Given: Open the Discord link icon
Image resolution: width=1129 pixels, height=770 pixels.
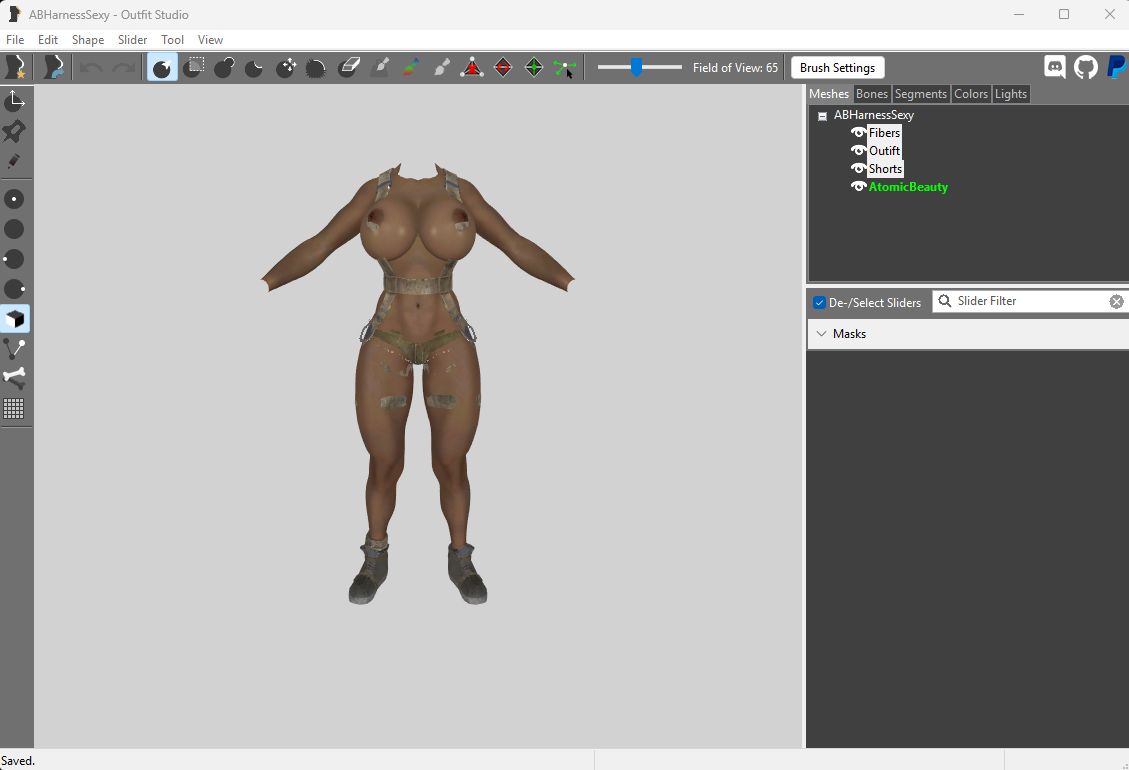Looking at the screenshot, I should tap(1055, 67).
